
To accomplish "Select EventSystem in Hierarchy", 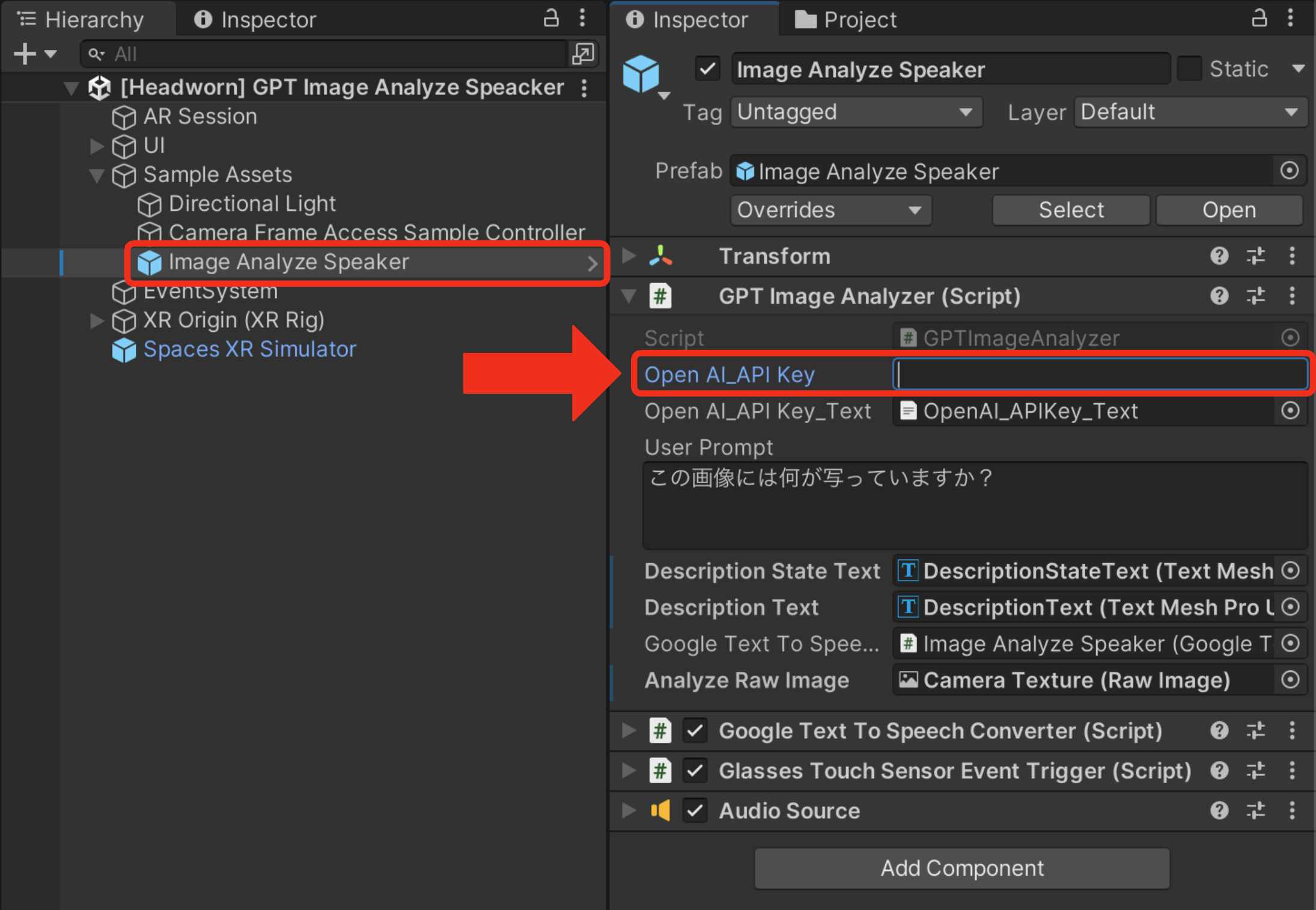I will (x=210, y=292).
